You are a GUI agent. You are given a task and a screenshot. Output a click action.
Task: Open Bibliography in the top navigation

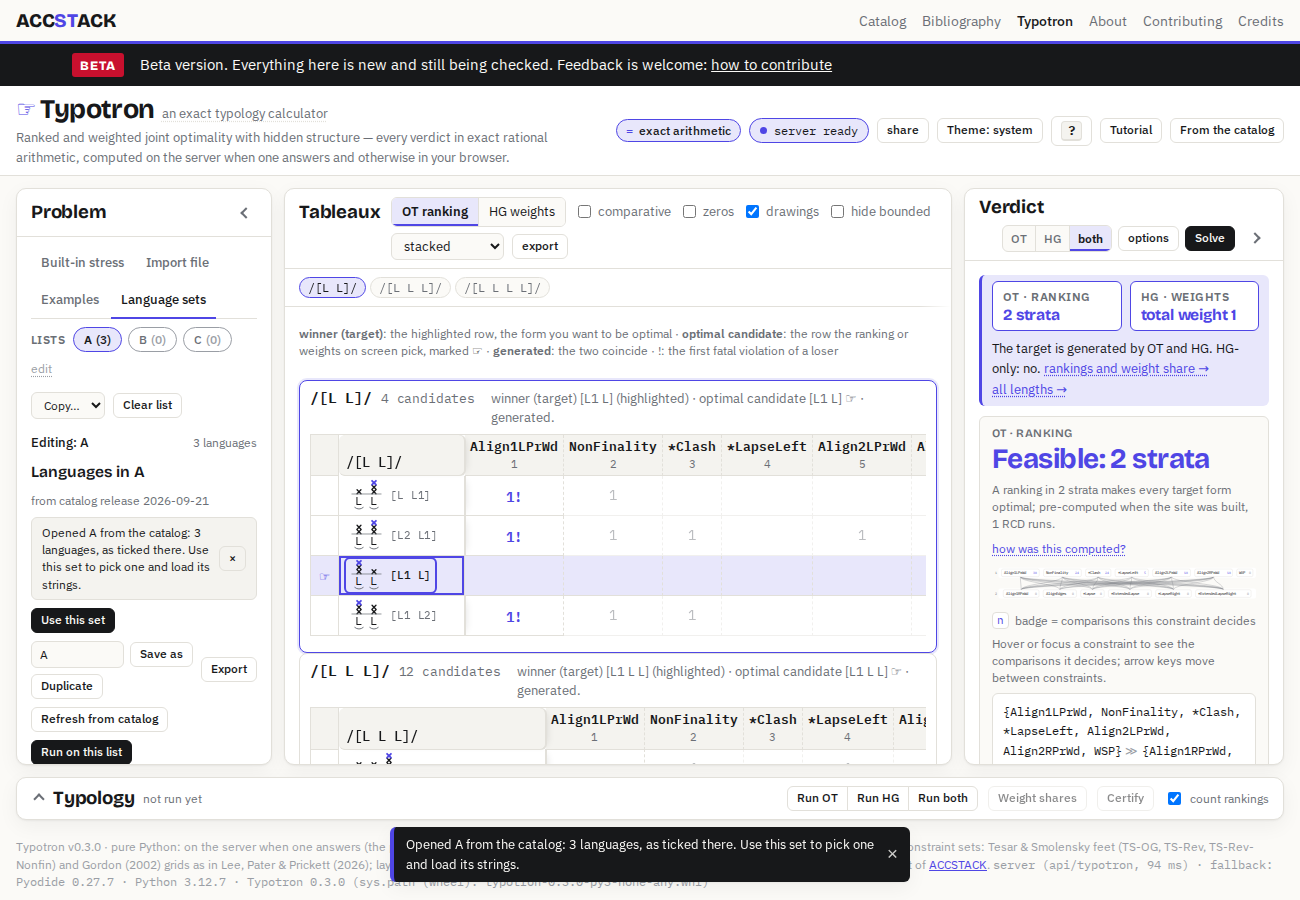tap(961, 21)
